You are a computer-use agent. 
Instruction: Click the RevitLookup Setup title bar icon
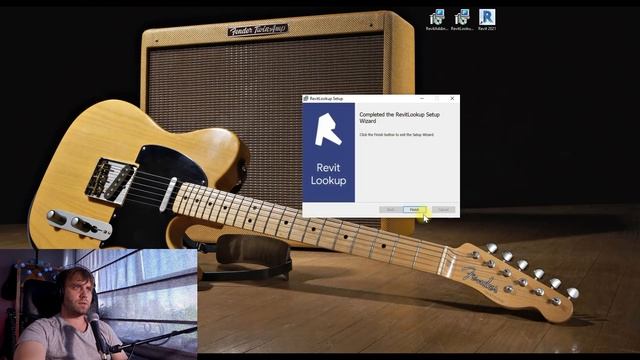point(306,98)
